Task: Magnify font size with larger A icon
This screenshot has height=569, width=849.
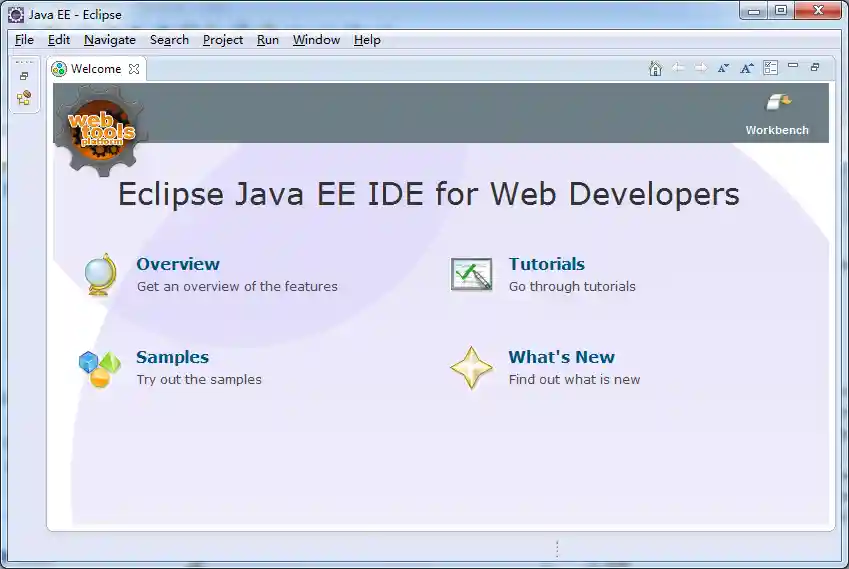Action: coord(747,68)
